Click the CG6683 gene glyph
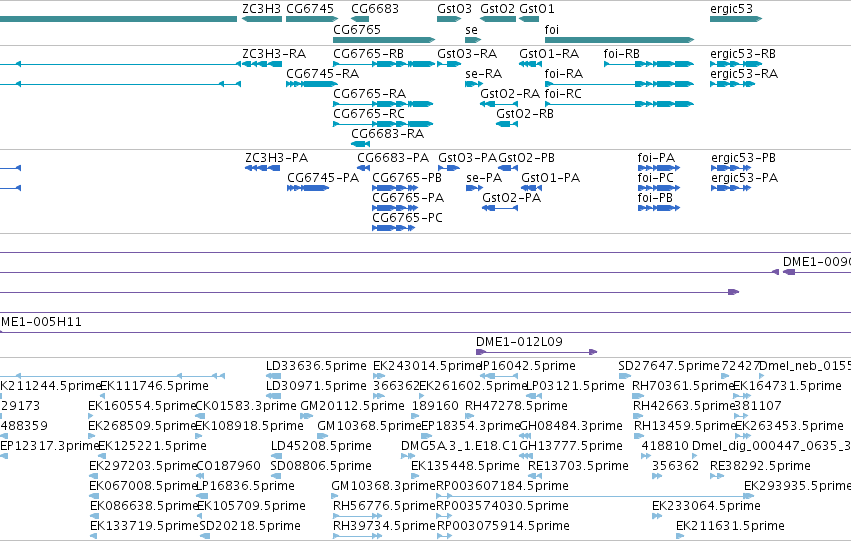This screenshot has width=851, height=541. click(x=360, y=19)
